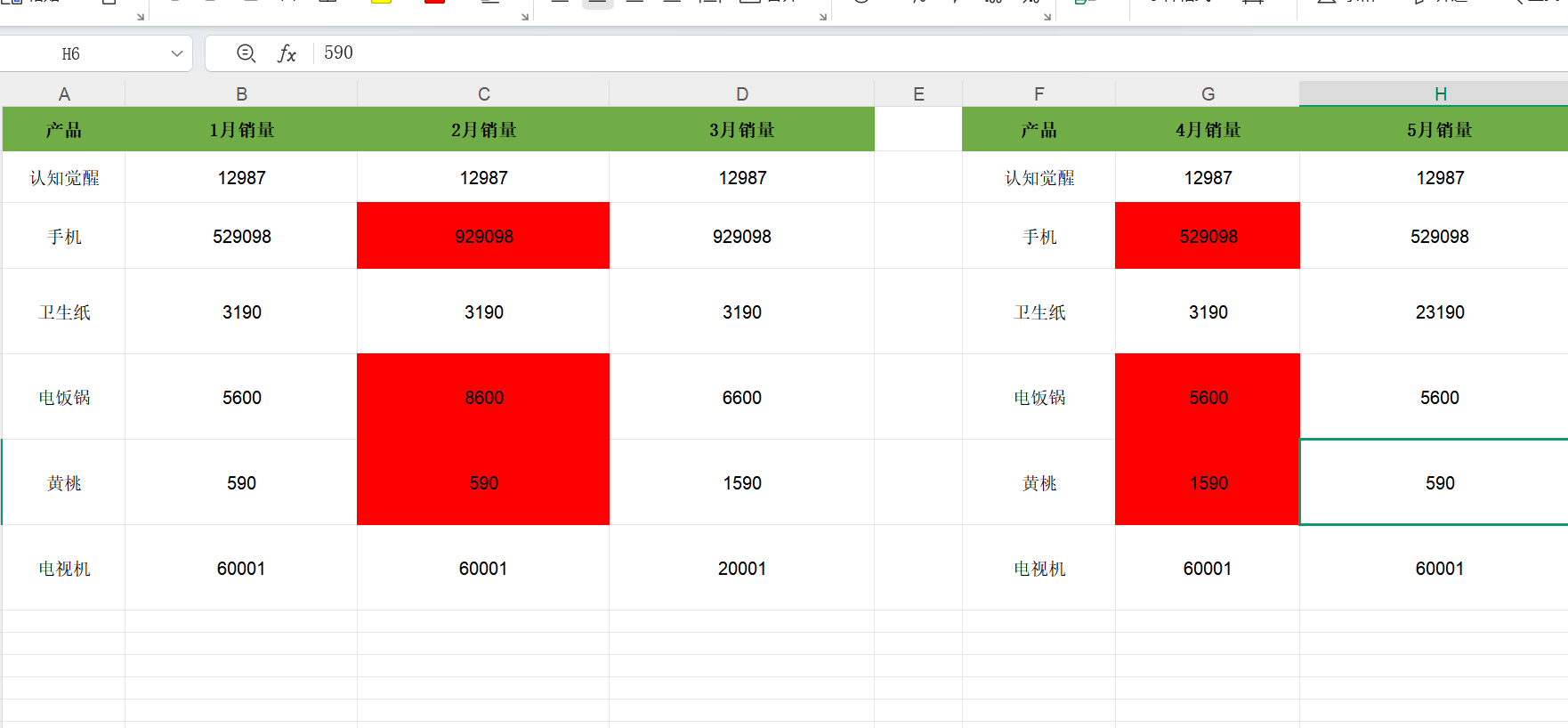Select 60001 in 2月销量 column
Image resolution: width=1568 pixels, height=728 pixels.
(483, 568)
